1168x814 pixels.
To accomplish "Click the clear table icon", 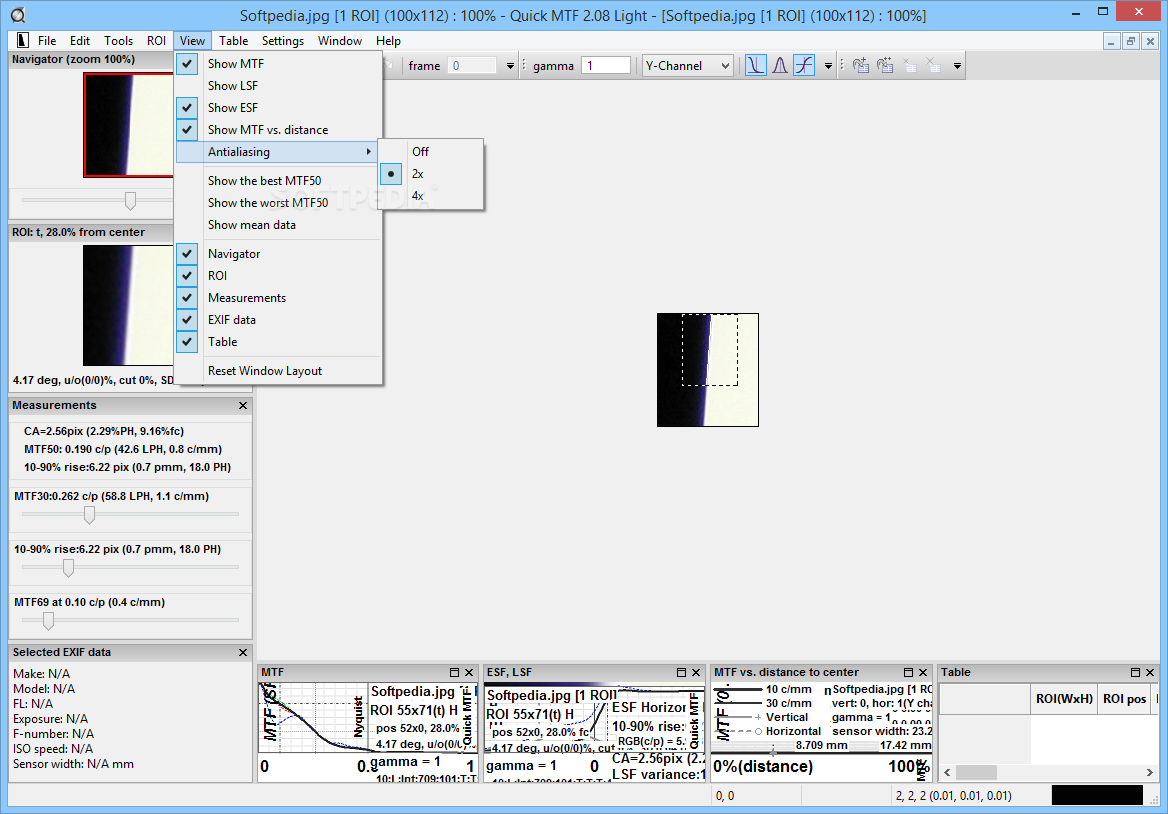I will (933, 66).
